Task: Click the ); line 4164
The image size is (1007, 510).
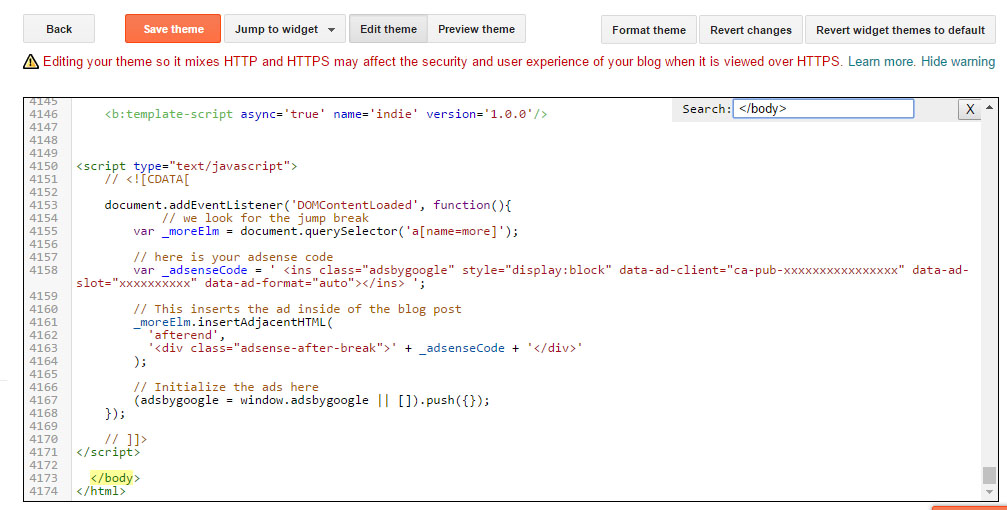Action: pos(140,361)
